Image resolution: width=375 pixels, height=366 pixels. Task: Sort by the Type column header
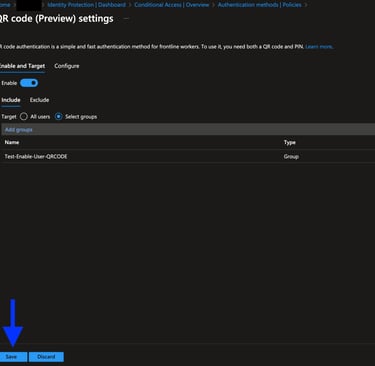[x=290, y=142]
